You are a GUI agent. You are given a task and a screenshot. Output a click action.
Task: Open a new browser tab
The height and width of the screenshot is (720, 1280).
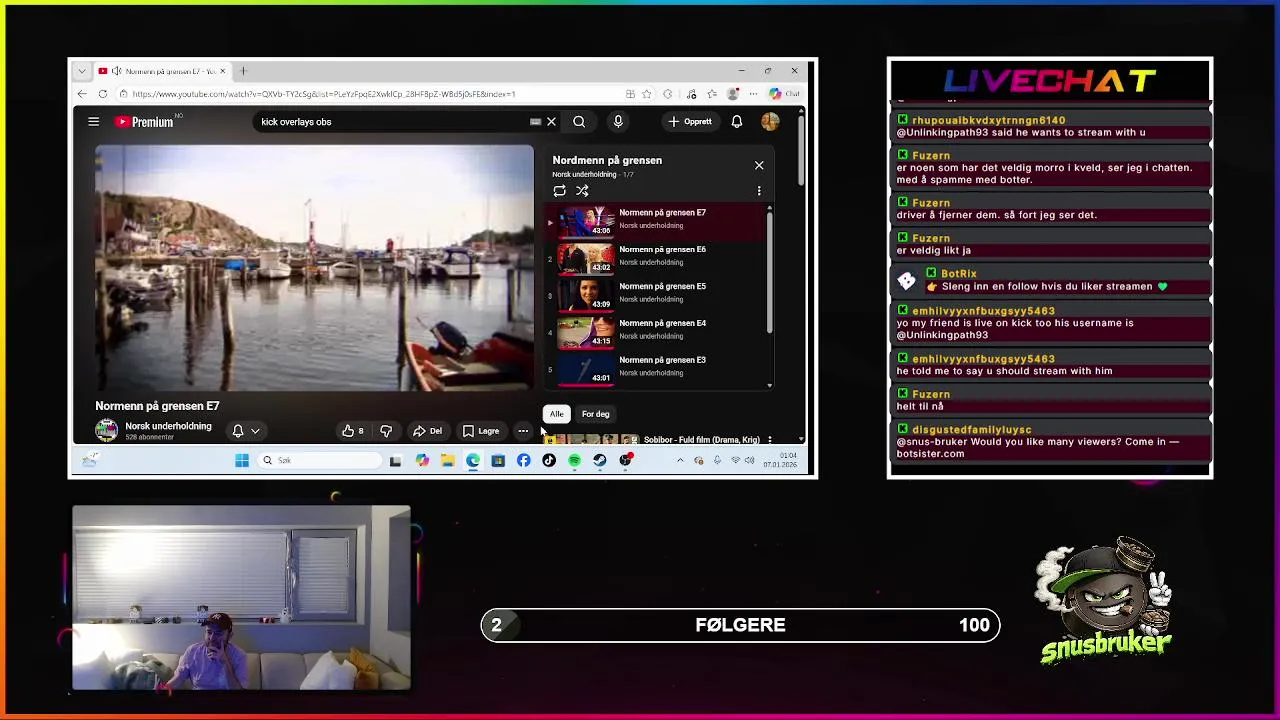[x=243, y=71]
